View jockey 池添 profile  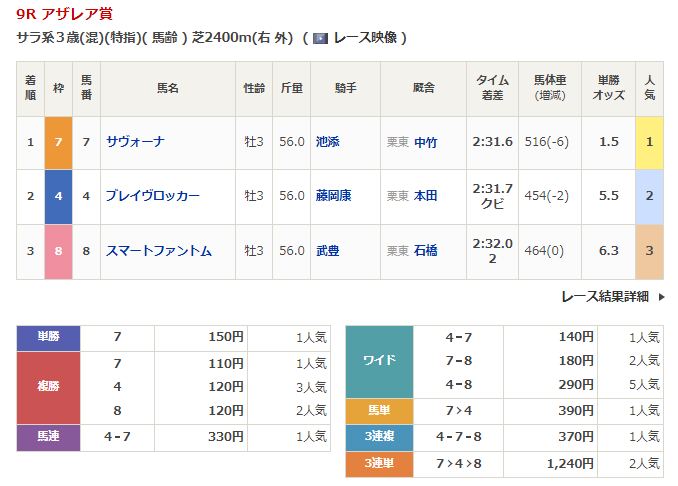coord(327,142)
